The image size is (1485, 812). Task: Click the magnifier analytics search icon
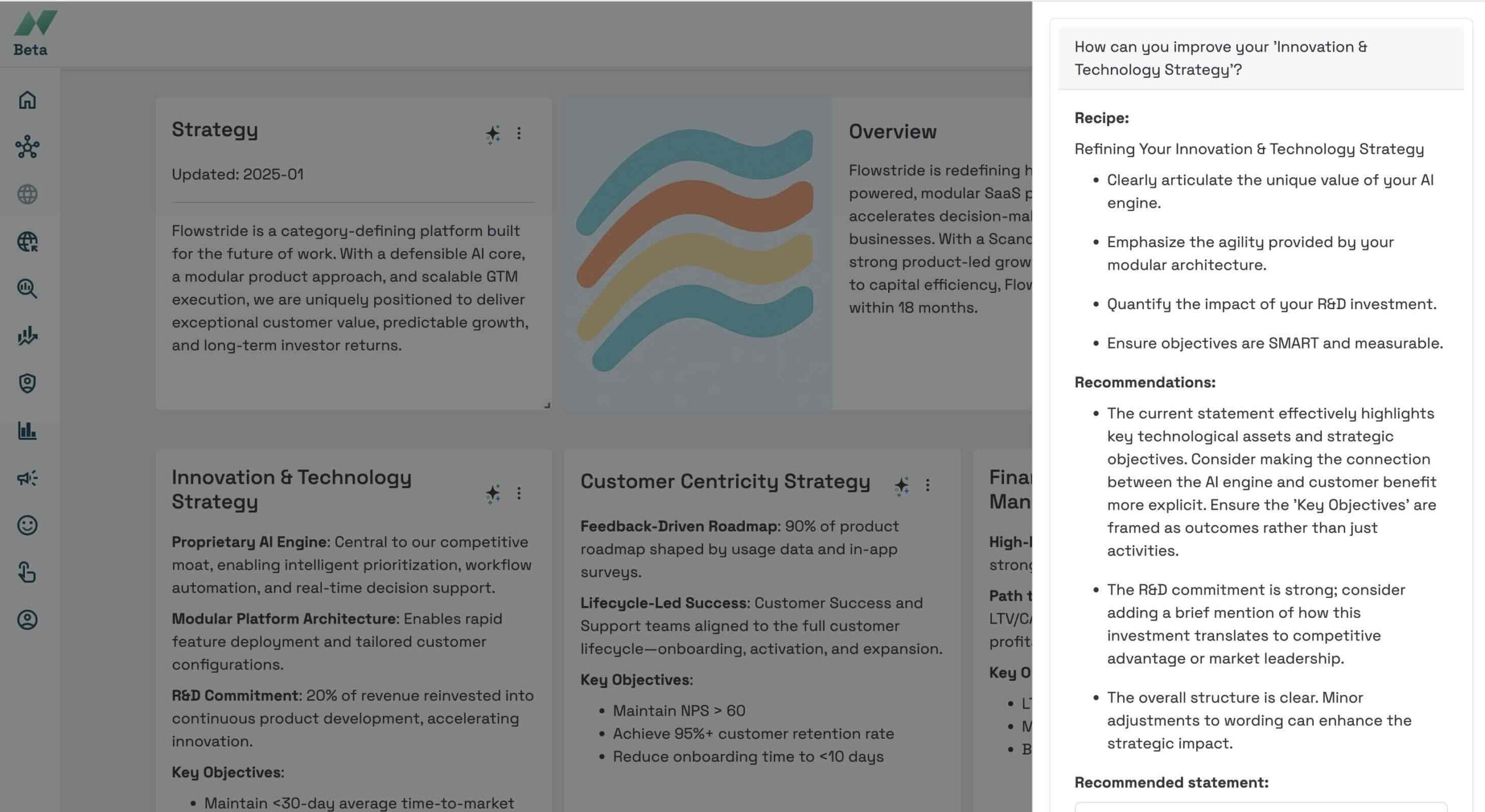point(27,288)
